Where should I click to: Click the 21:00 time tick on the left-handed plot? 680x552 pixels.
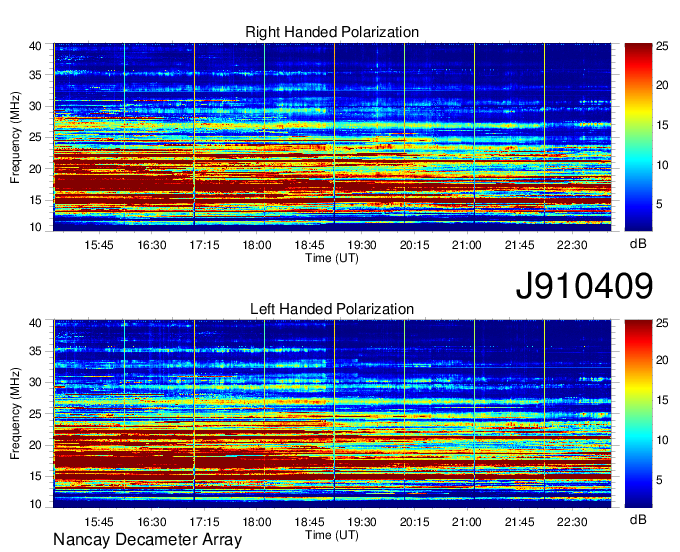[467, 522]
